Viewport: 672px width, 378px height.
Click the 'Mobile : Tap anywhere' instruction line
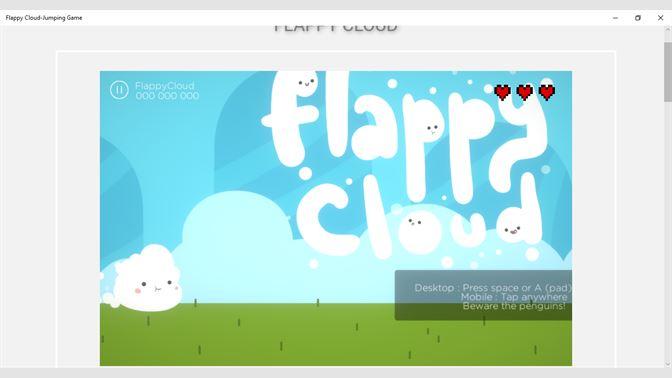(514, 297)
